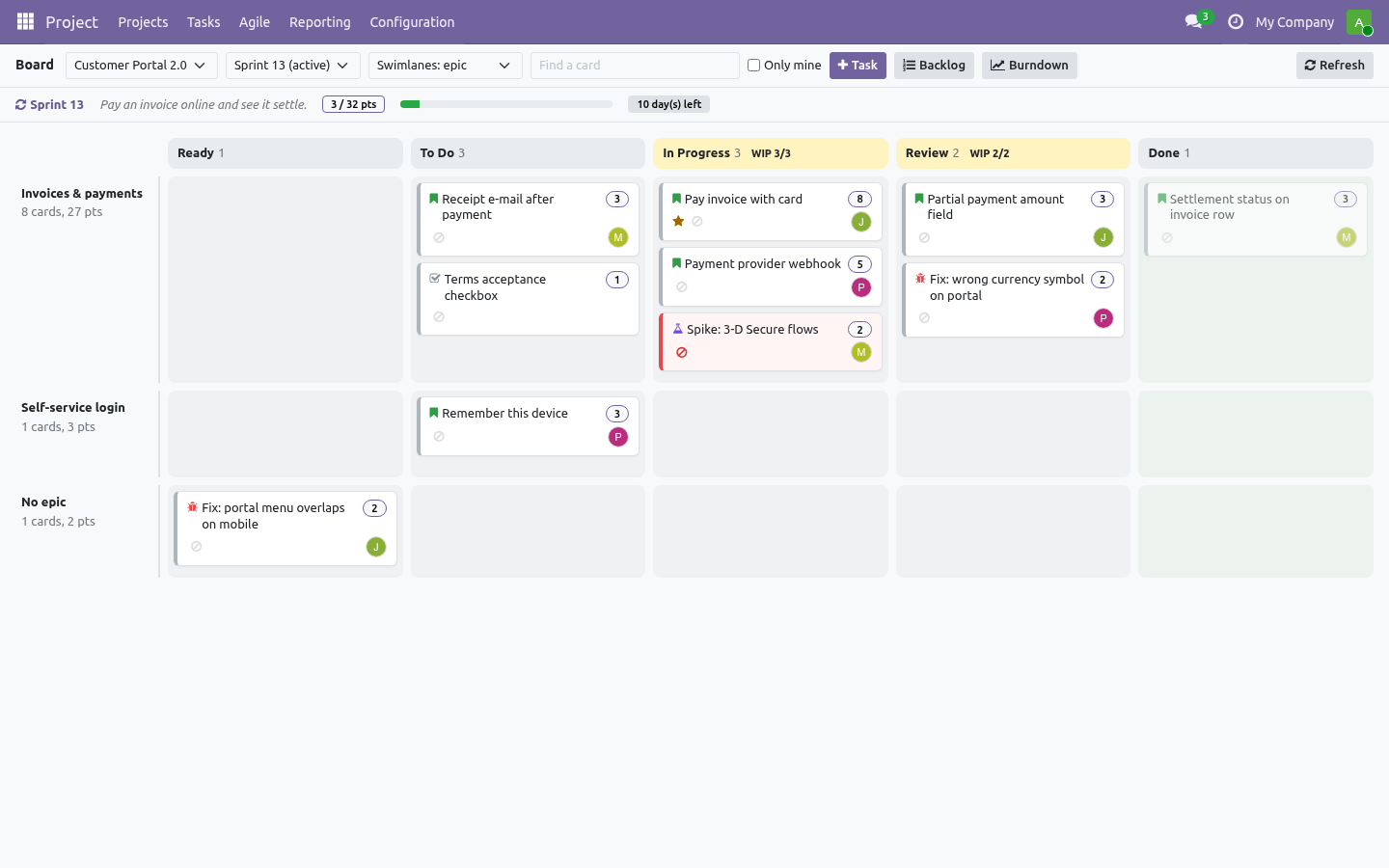
Task: Open the conversations chat icon with badge 3
Action: (x=1194, y=21)
